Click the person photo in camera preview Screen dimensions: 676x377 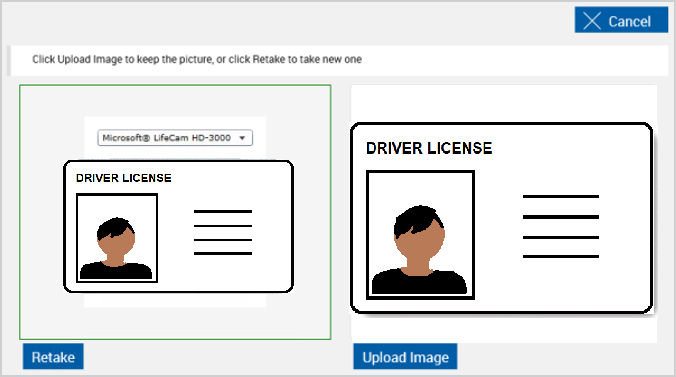117,238
